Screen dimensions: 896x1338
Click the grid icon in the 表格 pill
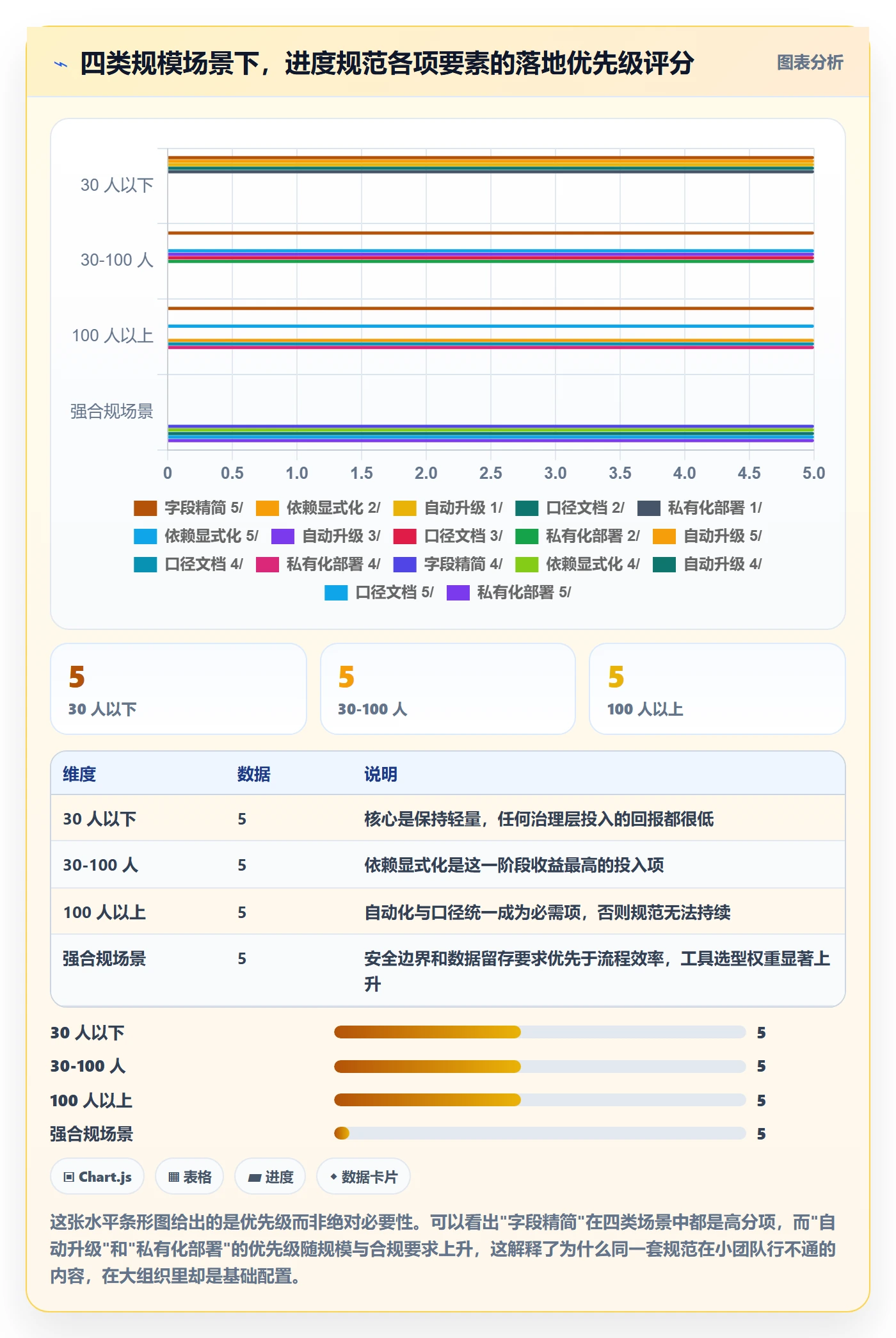[173, 1177]
